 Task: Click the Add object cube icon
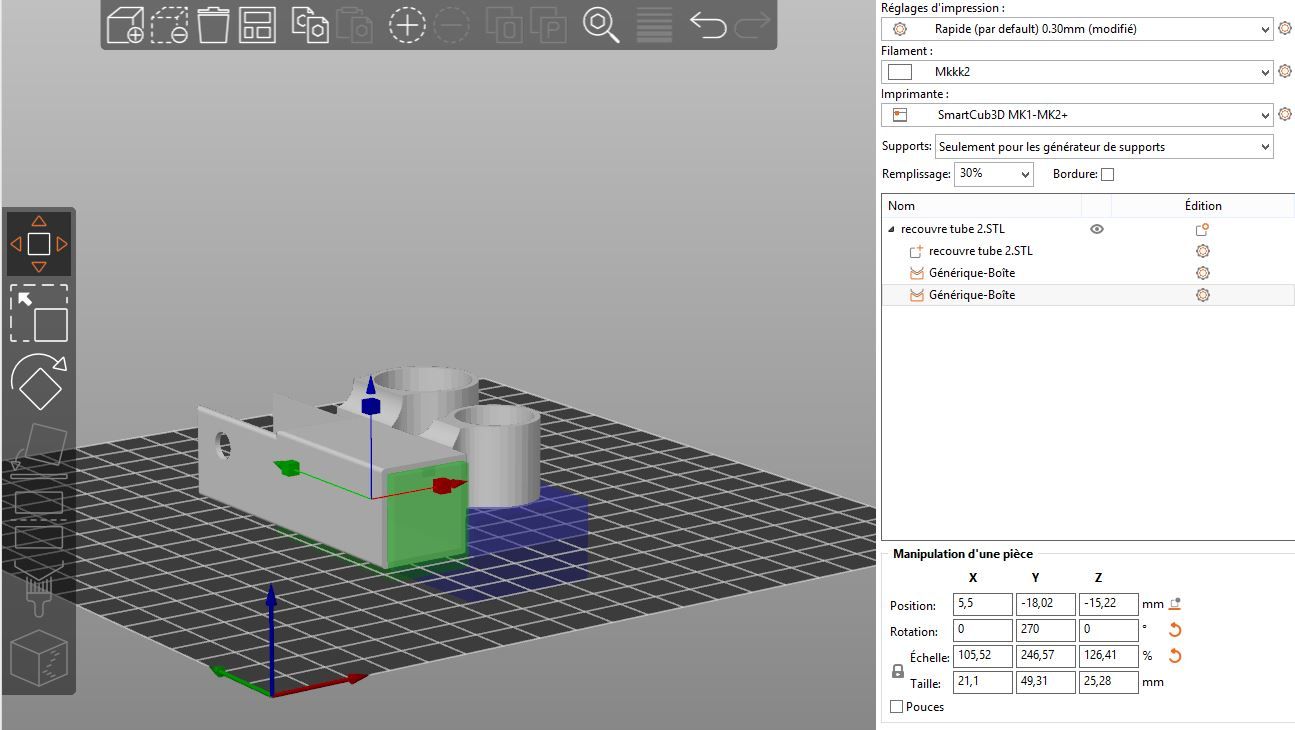[125, 25]
